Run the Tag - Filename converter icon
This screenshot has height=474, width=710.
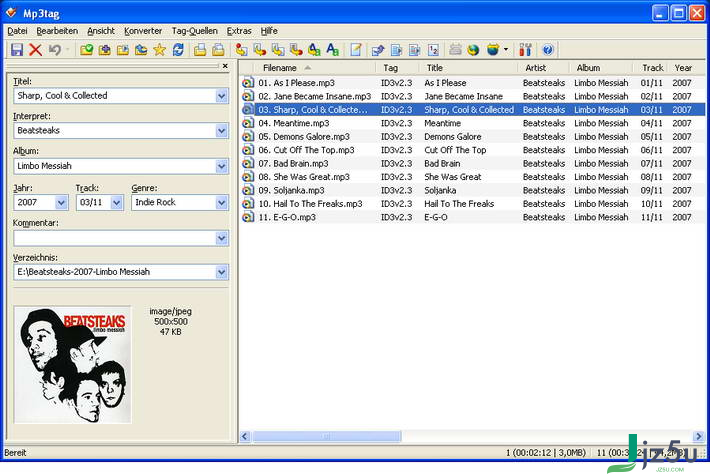(241, 50)
